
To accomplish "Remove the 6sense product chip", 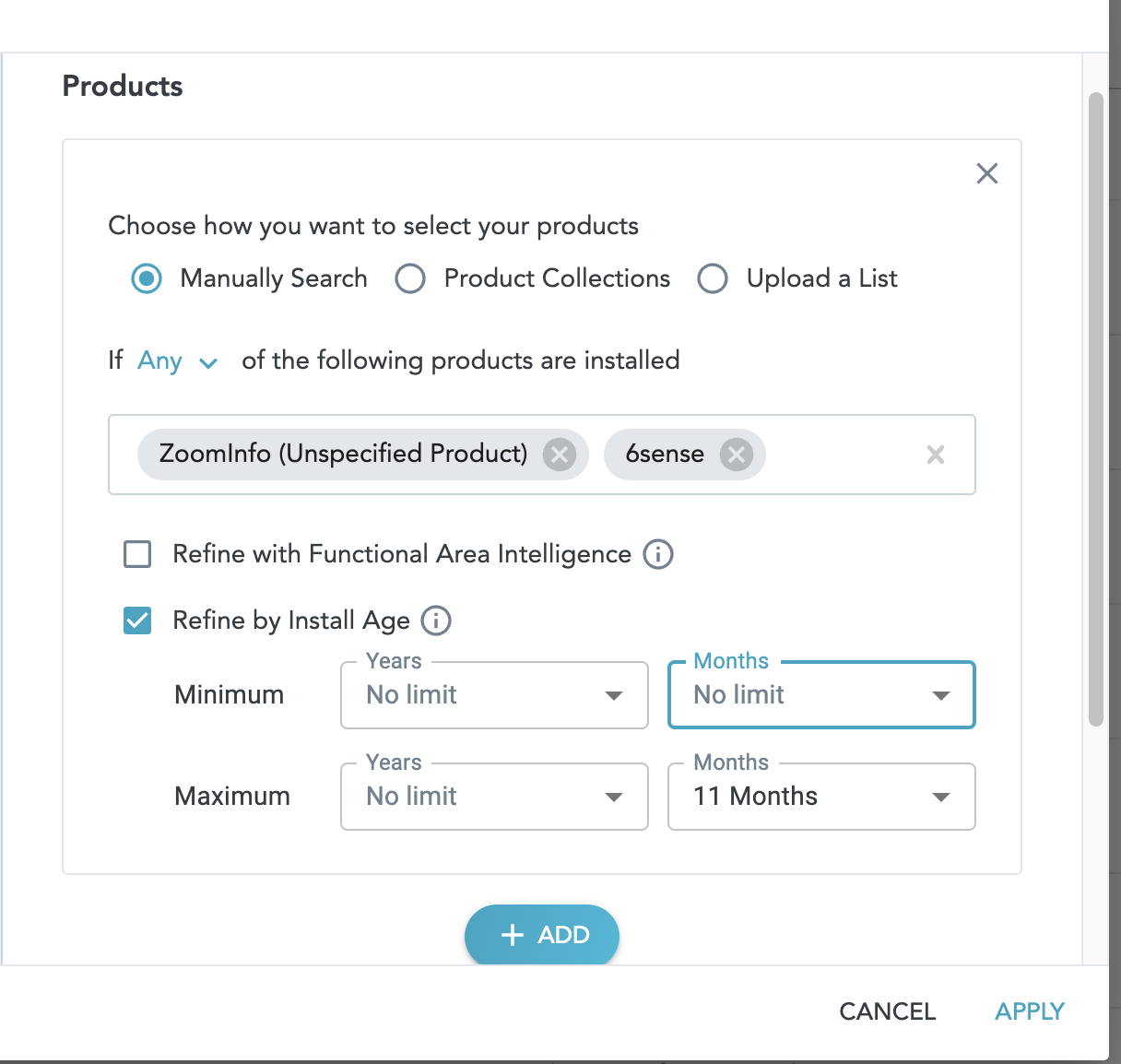I will coord(736,455).
